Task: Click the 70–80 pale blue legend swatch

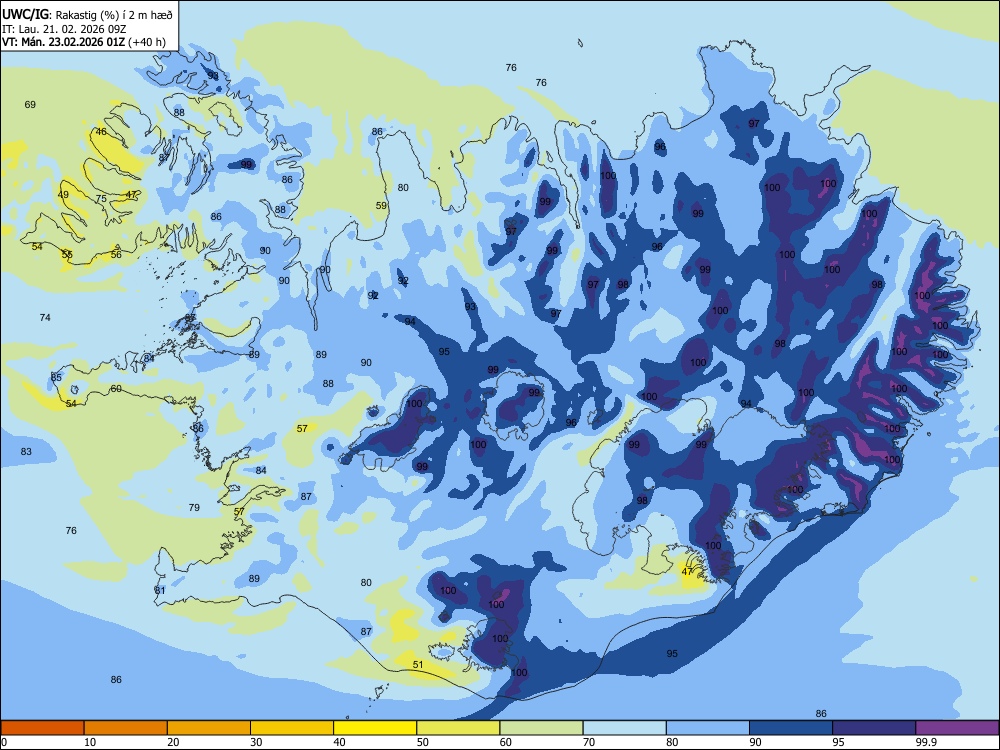Action: tap(624, 728)
